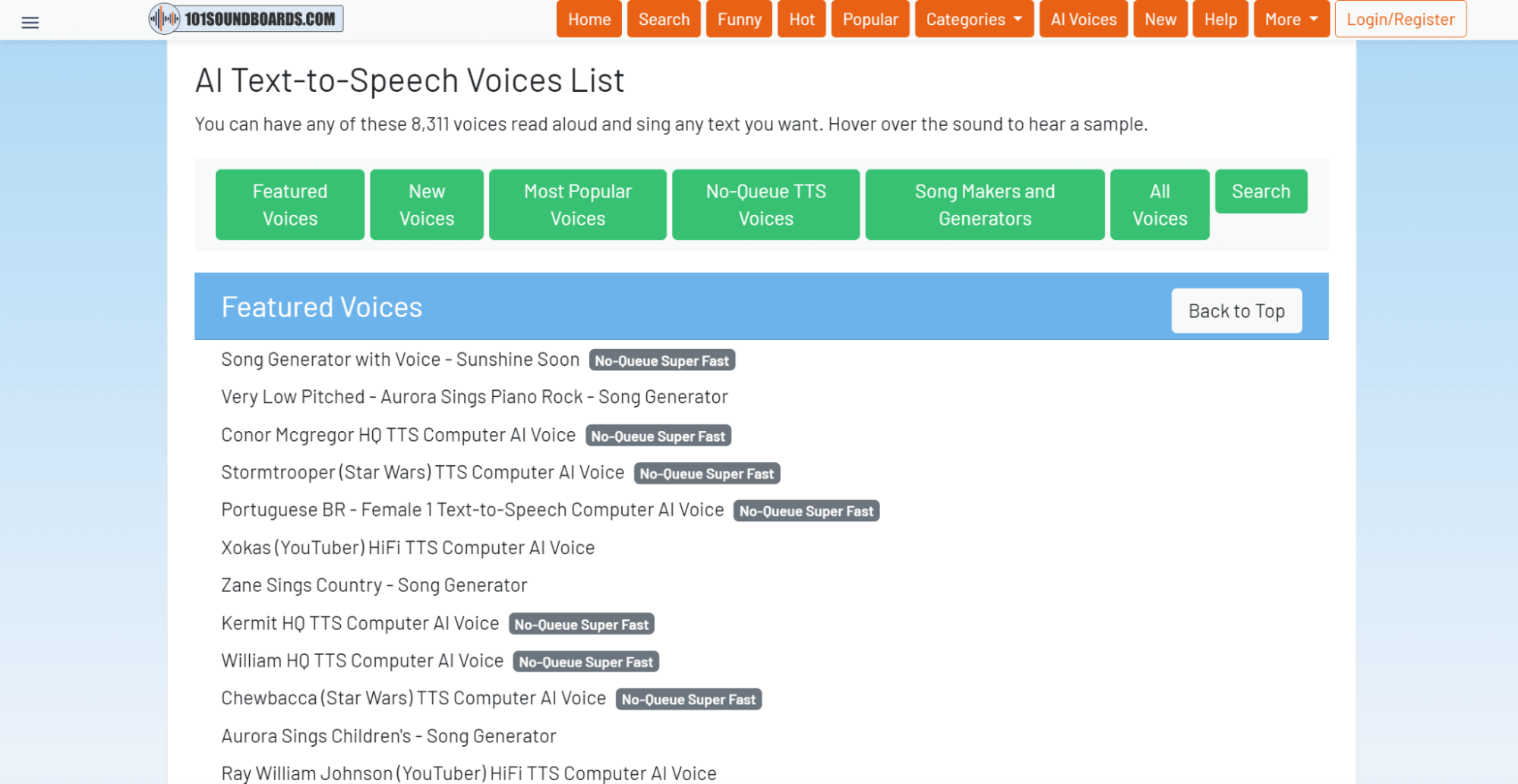
Task: Open the AI Voices nav item
Action: point(1083,19)
